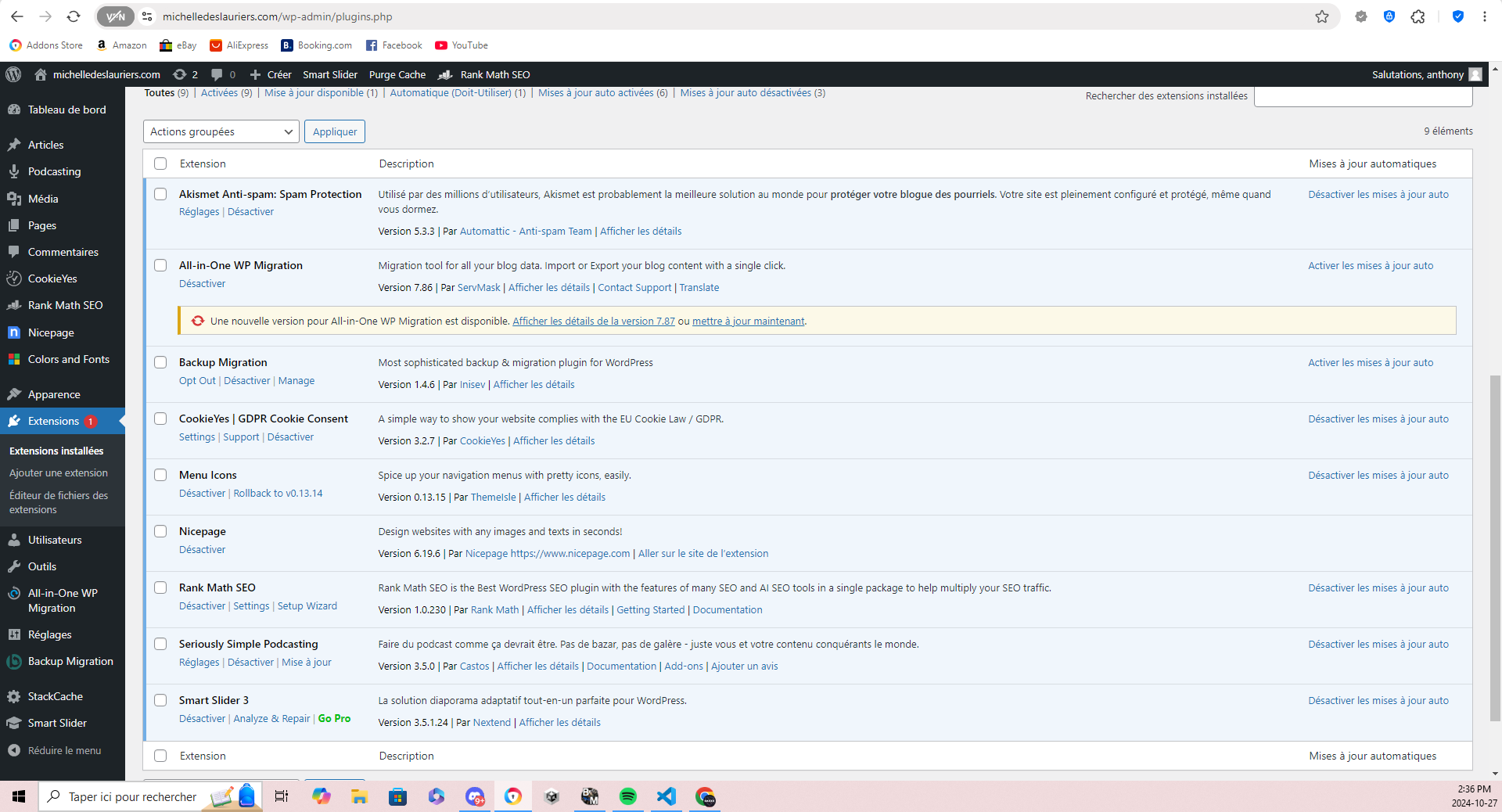Image resolution: width=1502 pixels, height=812 pixels.
Task: Filter by Mises à jour auto activées (6)
Action: click(x=602, y=92)
